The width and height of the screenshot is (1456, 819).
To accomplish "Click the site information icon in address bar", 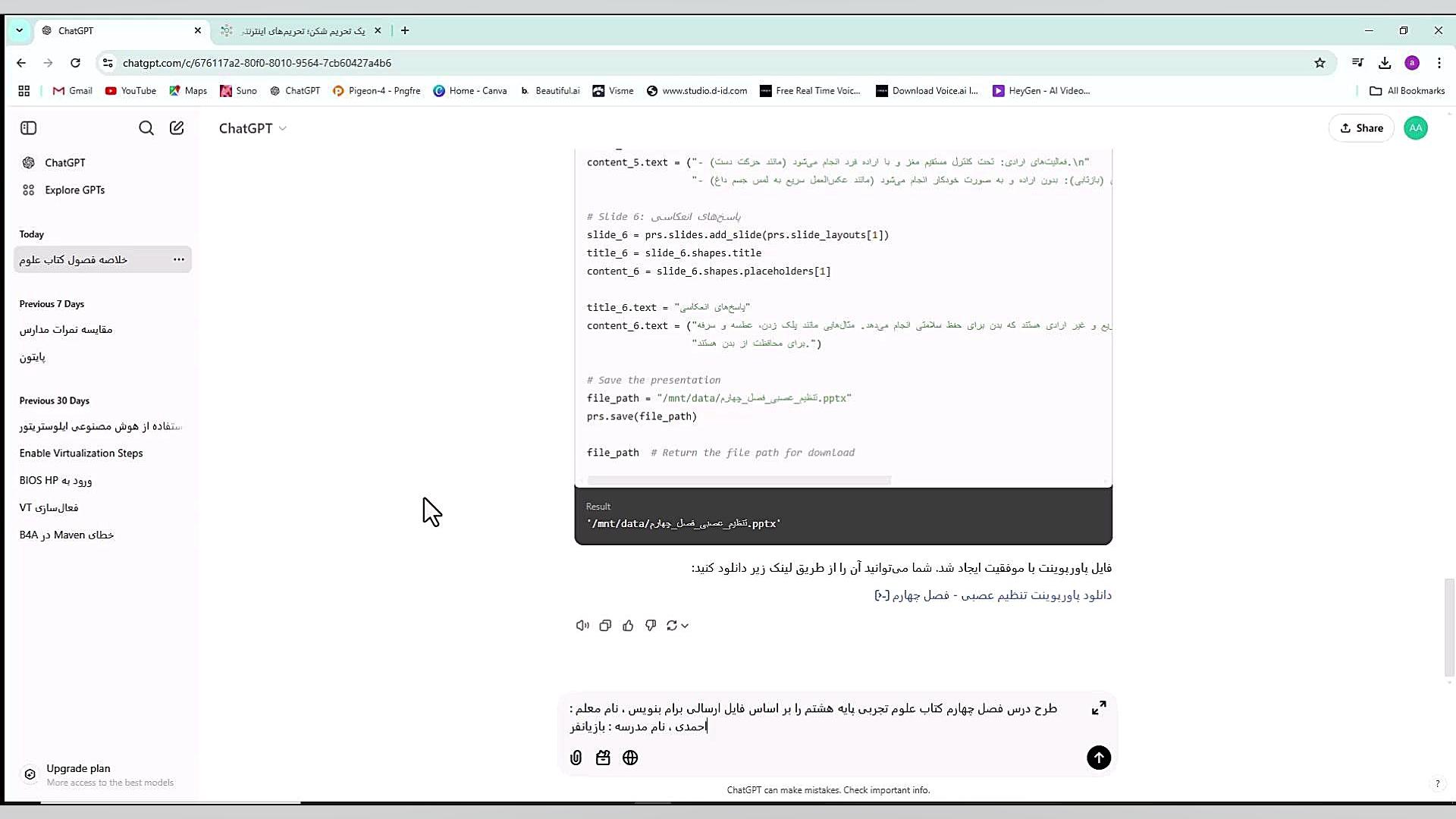I will 108,63.
